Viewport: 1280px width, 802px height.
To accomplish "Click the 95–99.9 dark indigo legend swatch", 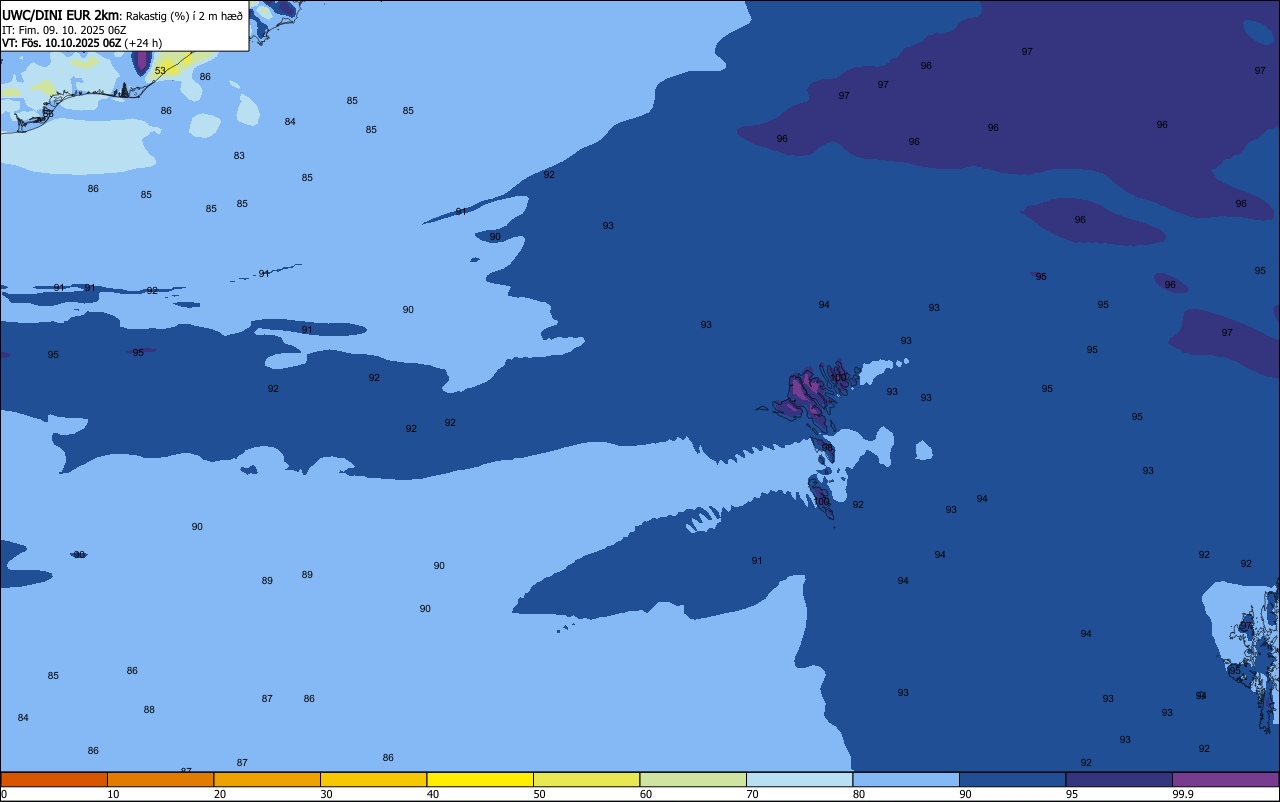I will coord(1119,779).
